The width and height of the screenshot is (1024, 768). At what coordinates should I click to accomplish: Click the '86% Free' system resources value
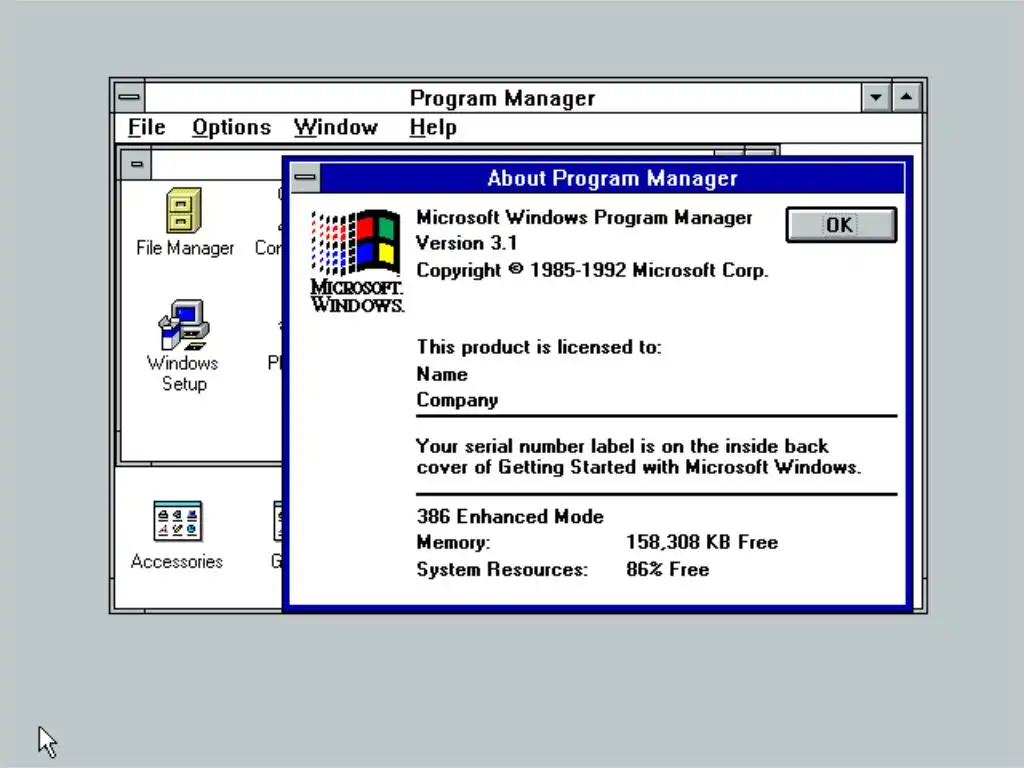click(667, 569)
